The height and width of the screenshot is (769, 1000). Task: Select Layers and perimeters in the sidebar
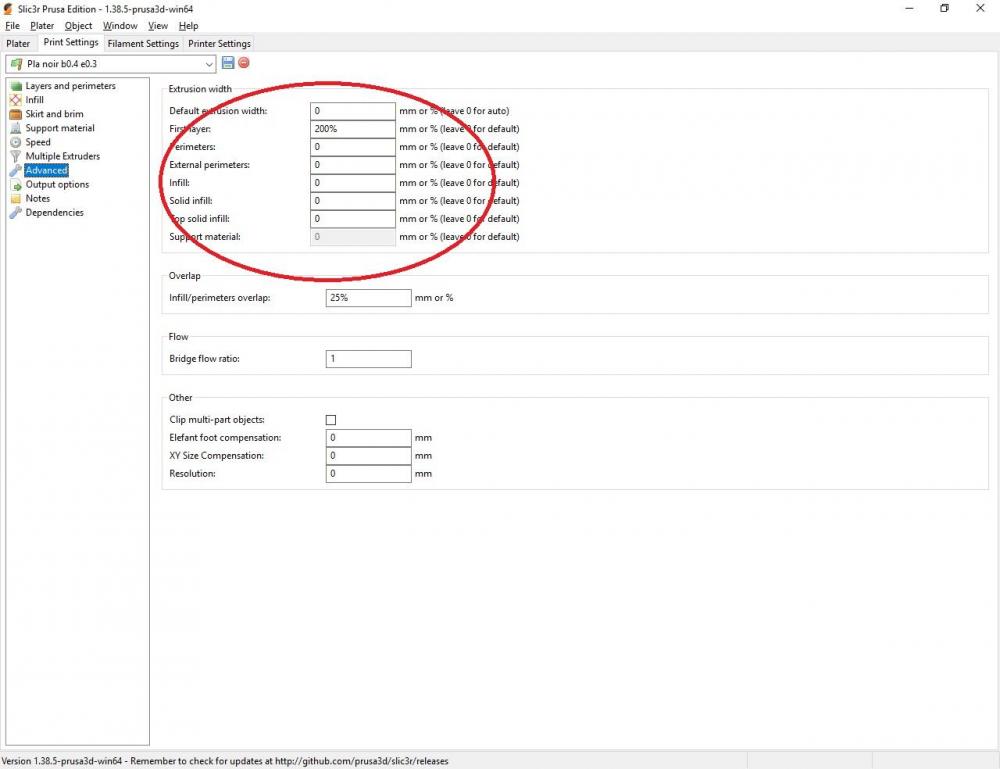point(70,86)
